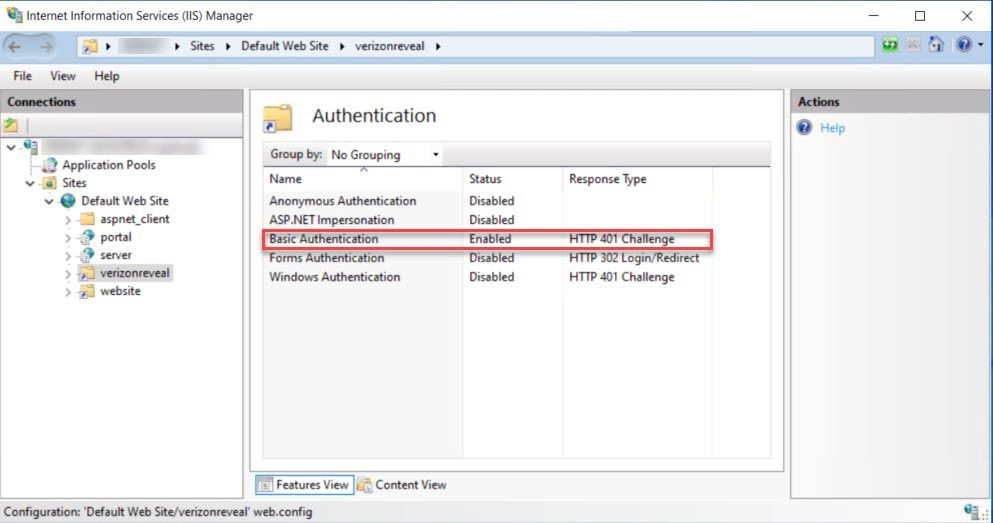Expand the verizonreveal node
This screenshot has height=523, width=993.
pos(68,274)
